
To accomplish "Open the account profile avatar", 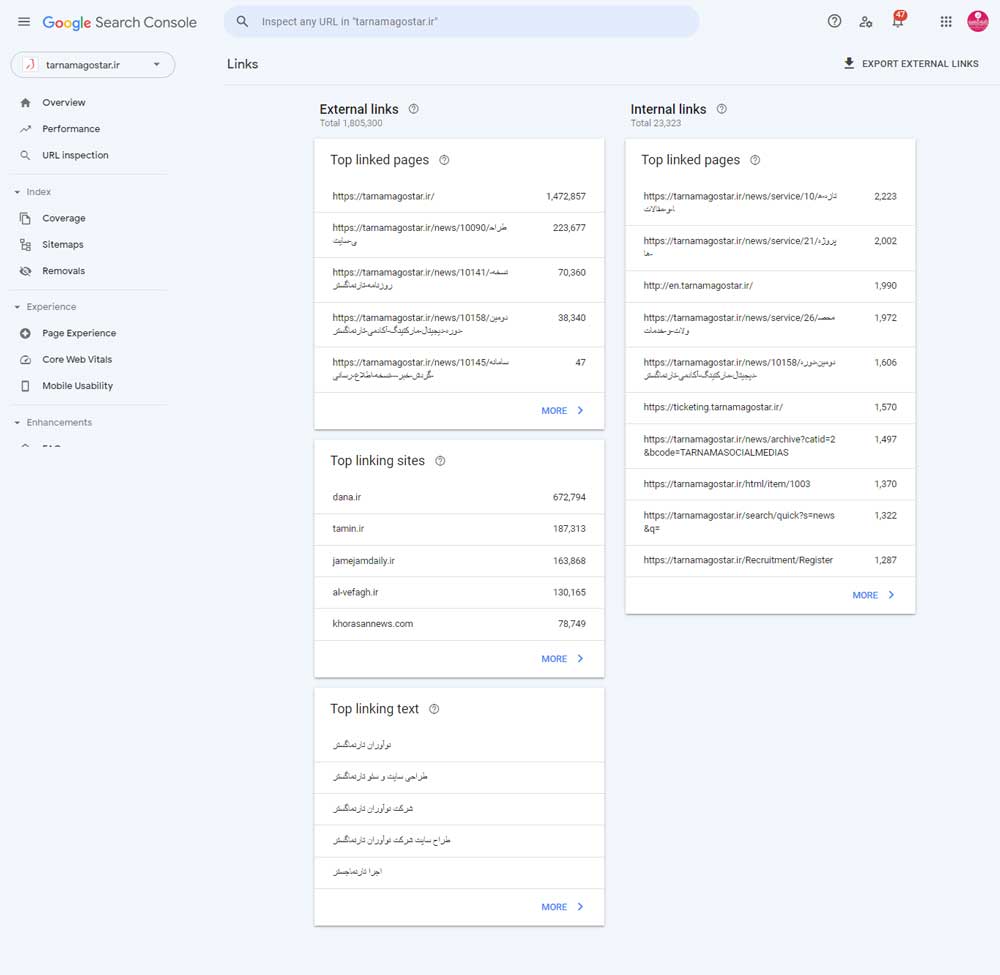I will tap(977, 21).
